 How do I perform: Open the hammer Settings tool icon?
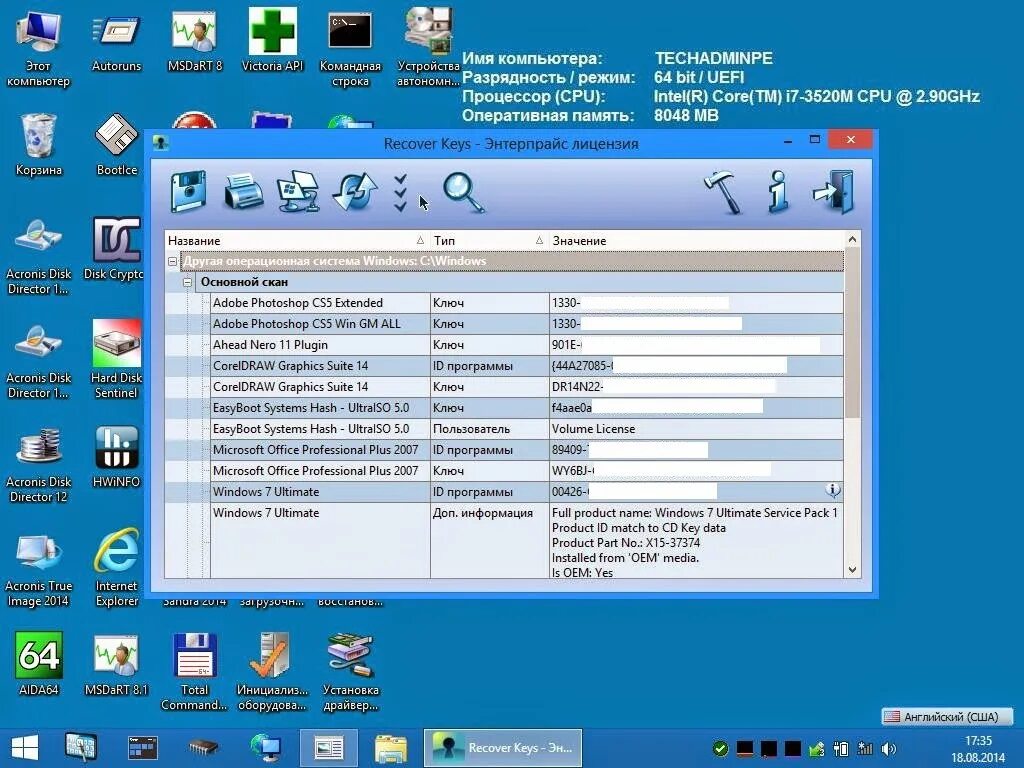722,192
